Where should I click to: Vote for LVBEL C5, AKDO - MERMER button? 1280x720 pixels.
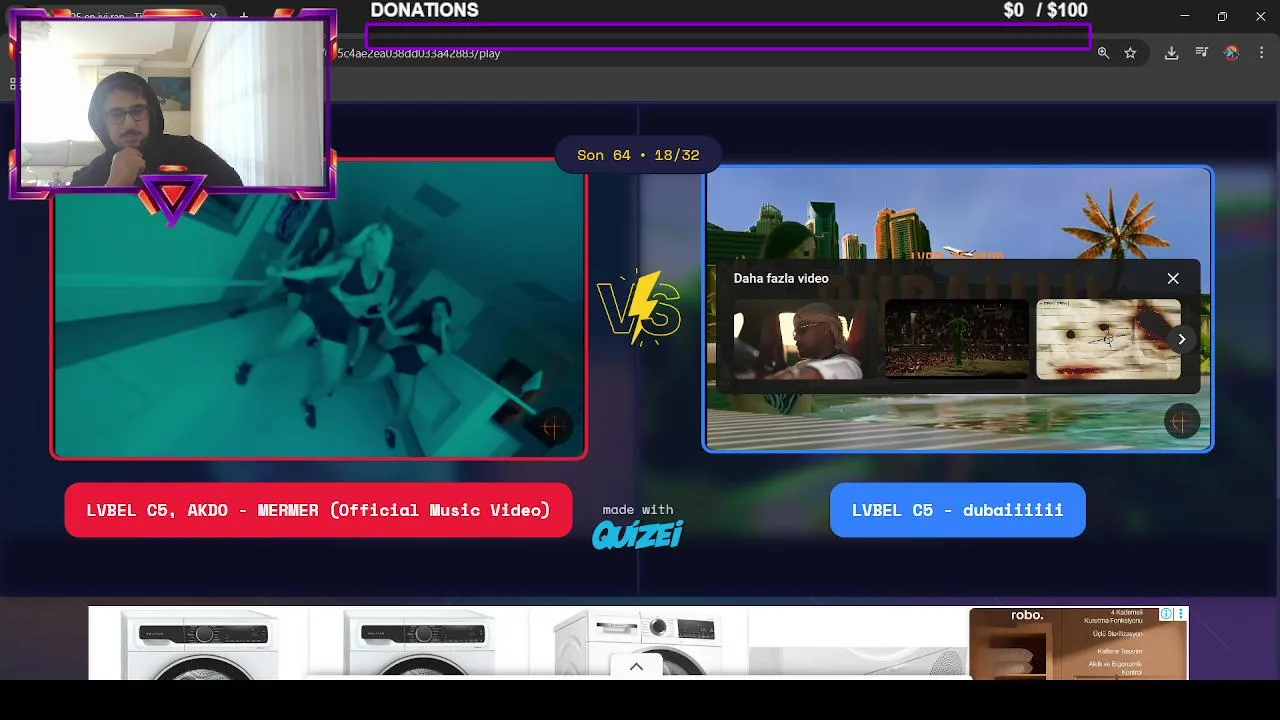pos(318,510)
